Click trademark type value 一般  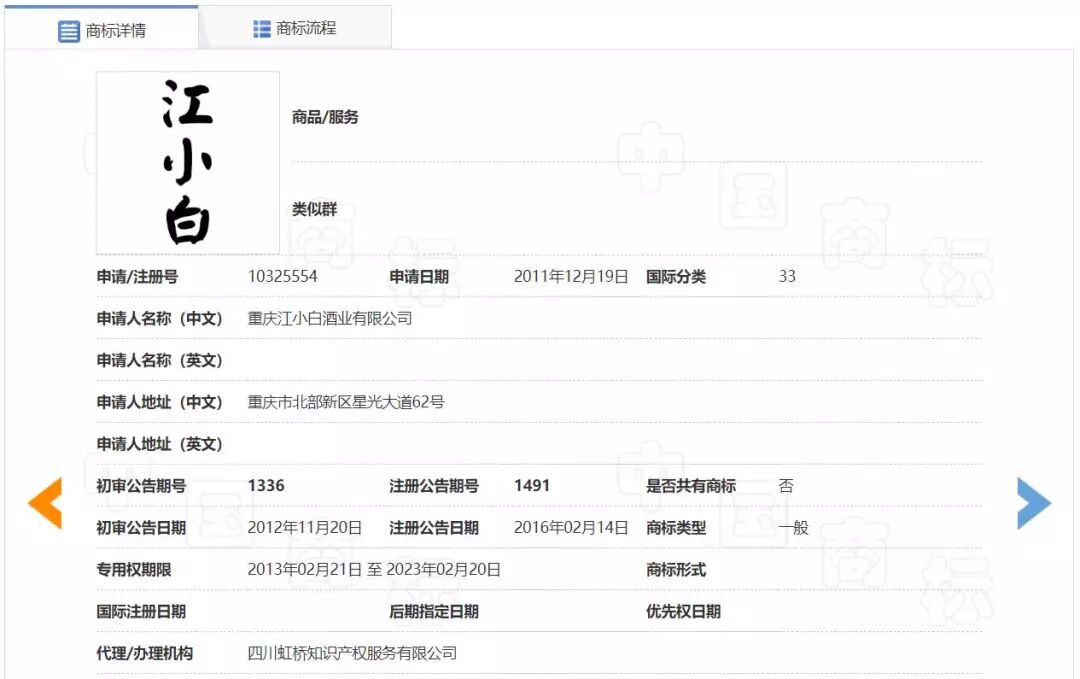pos(793,527)
